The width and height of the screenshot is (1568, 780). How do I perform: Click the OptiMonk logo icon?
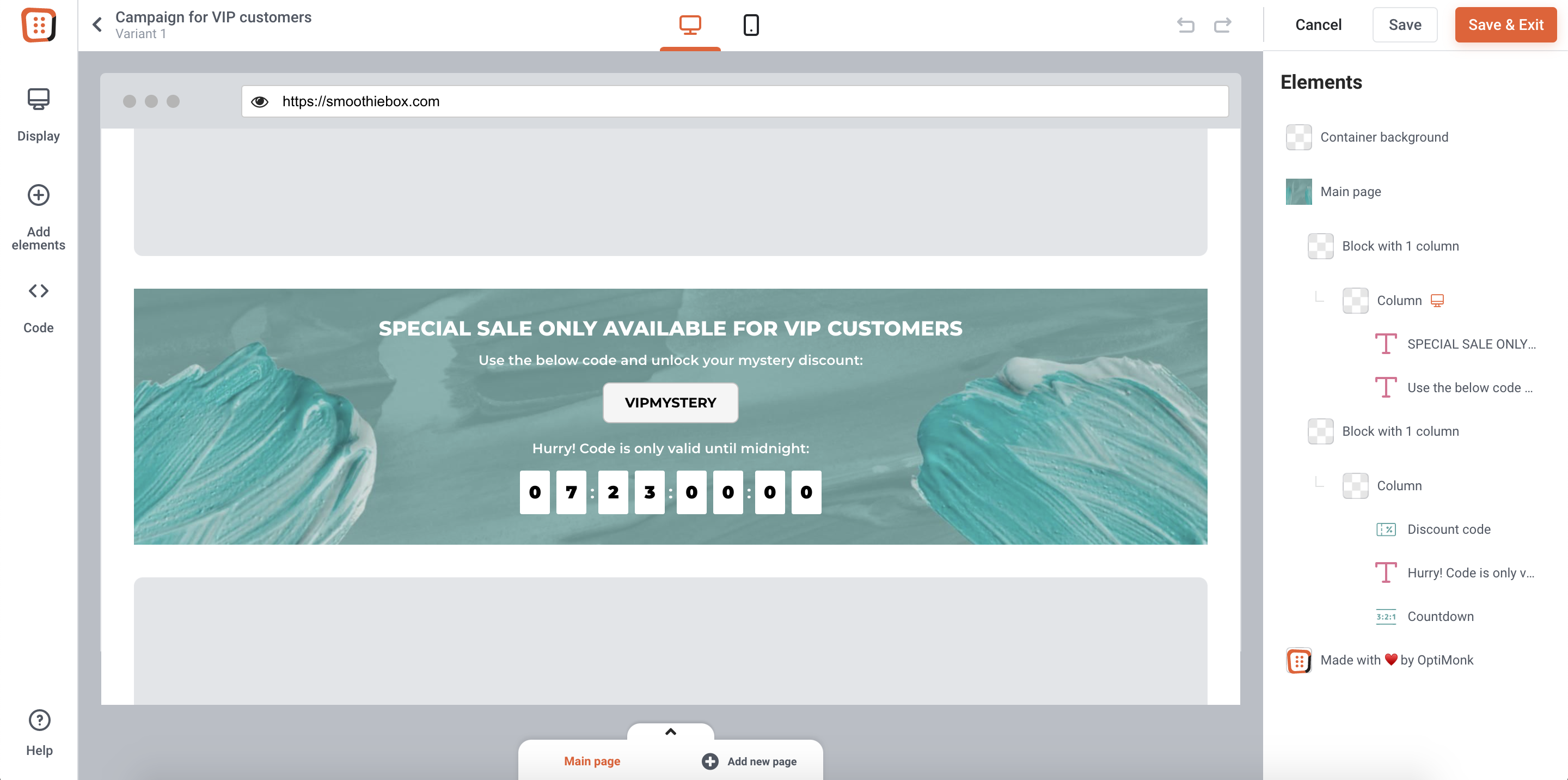click(38, 25)
